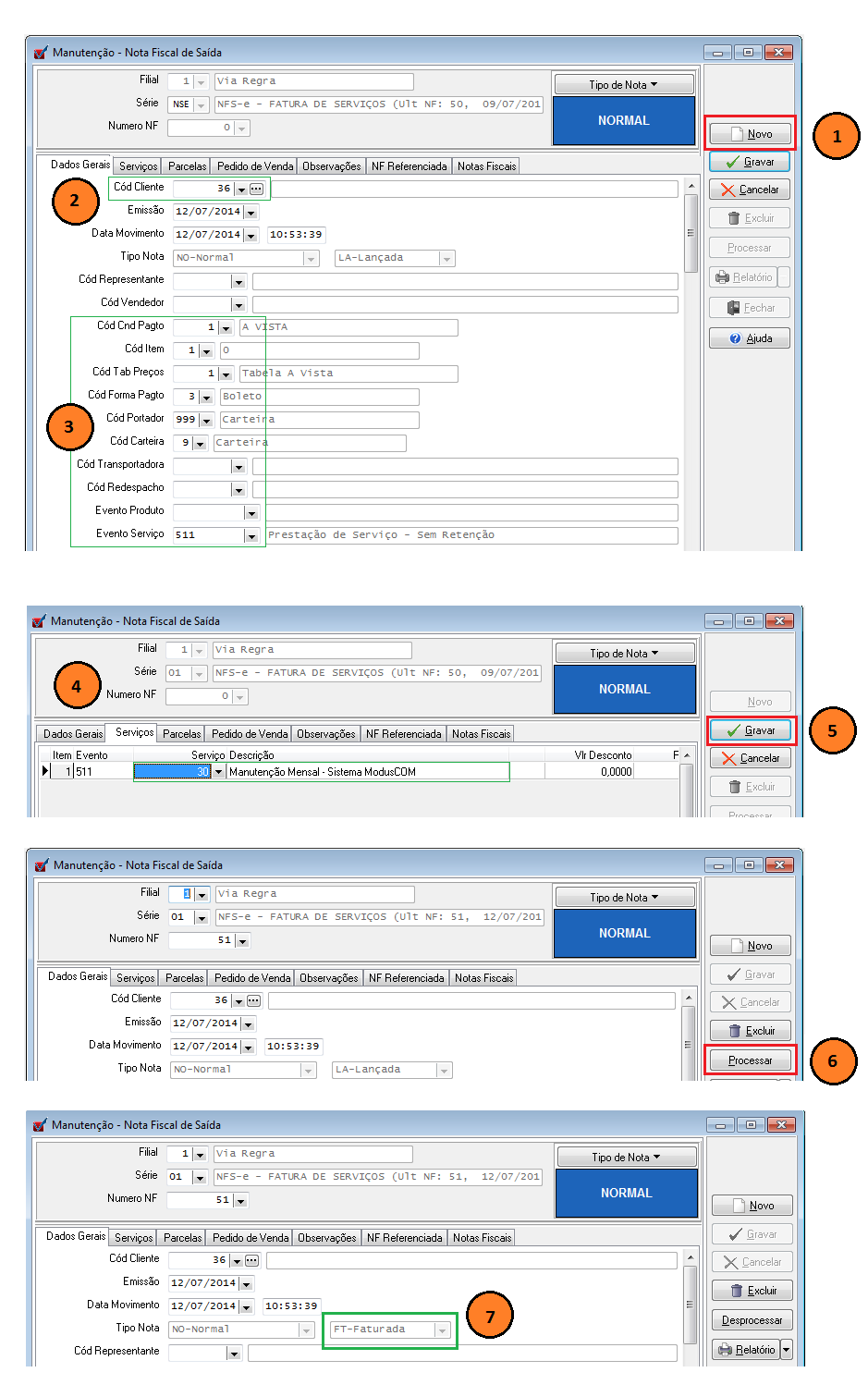Click the Gravar checkmark button marked with circle 5
The height and width of the screenshot is (1397, 868).
click(x=751, y=730)
